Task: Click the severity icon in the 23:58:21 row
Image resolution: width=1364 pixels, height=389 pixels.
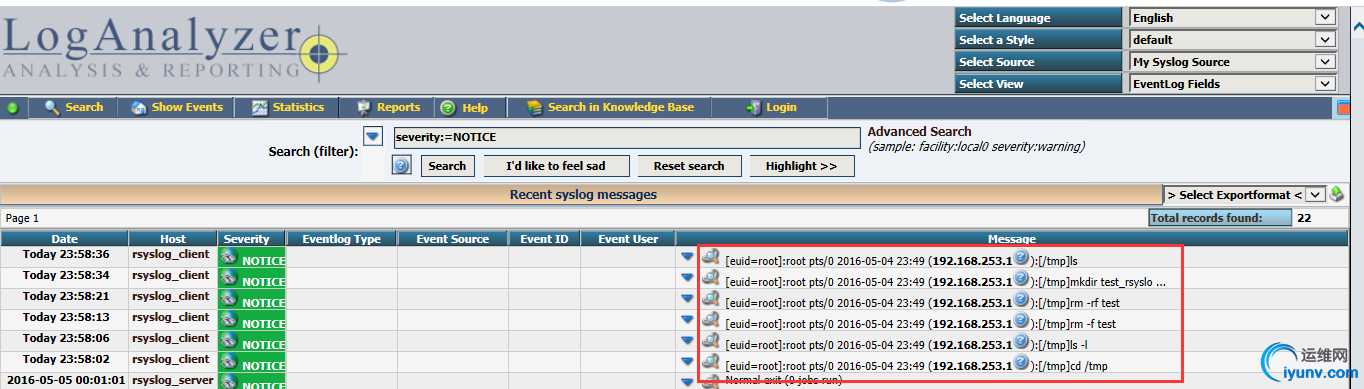Action: pos(229,298)
